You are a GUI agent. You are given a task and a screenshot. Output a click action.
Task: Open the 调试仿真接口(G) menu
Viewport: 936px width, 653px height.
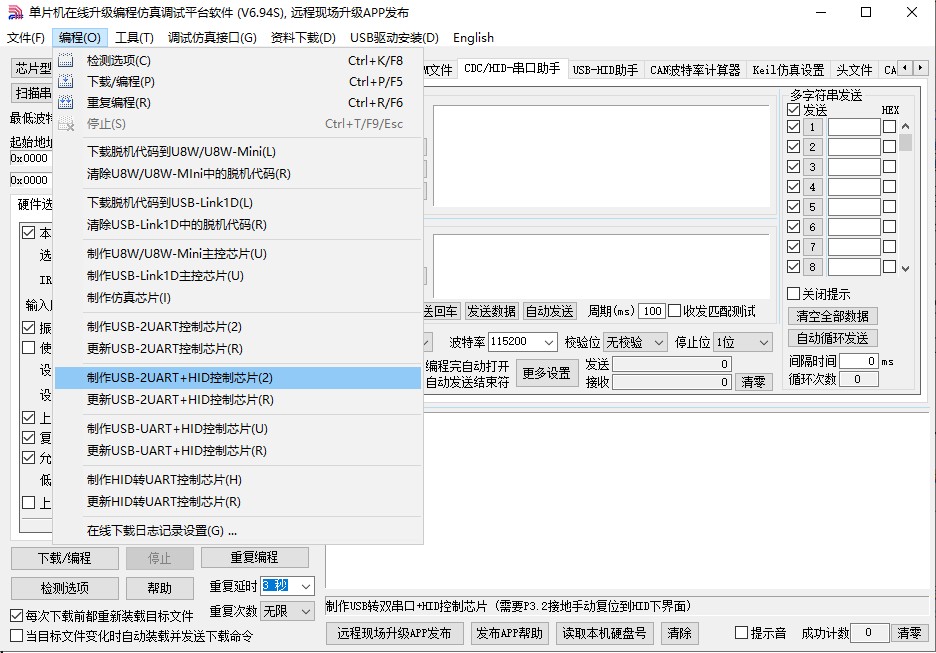coord(212,38)
